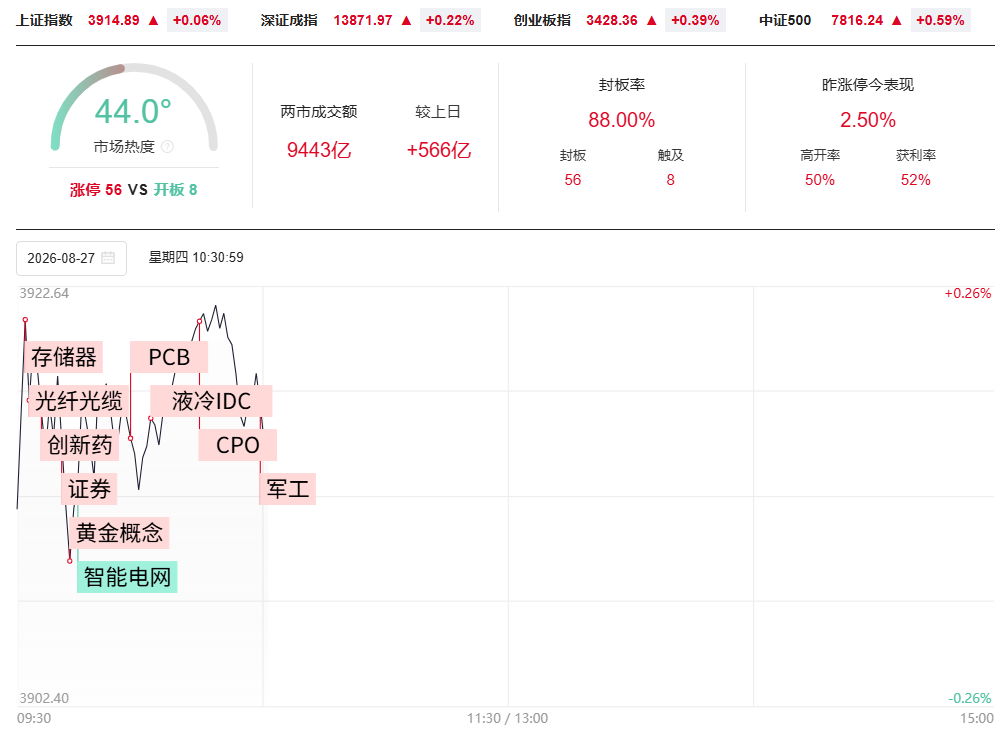
Task: Click the calendar icon in date field
Action: (x=108, y=258)
